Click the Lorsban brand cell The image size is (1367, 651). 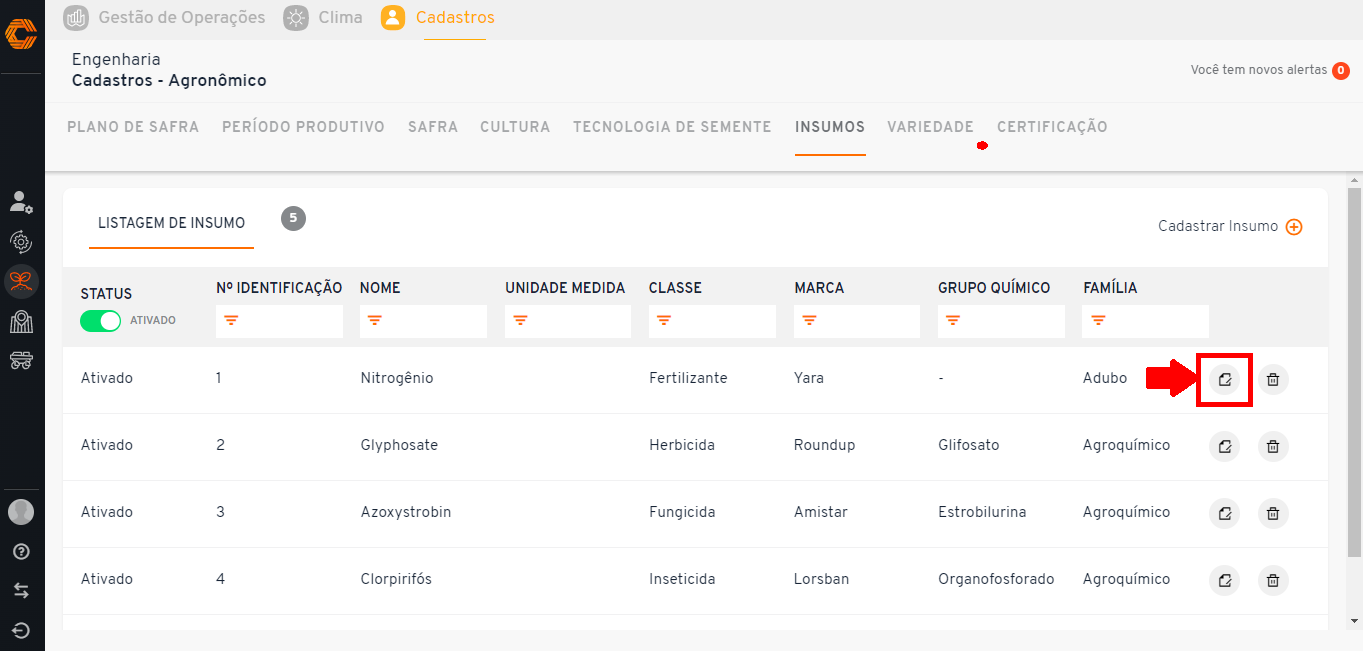(x=823, y=580)
